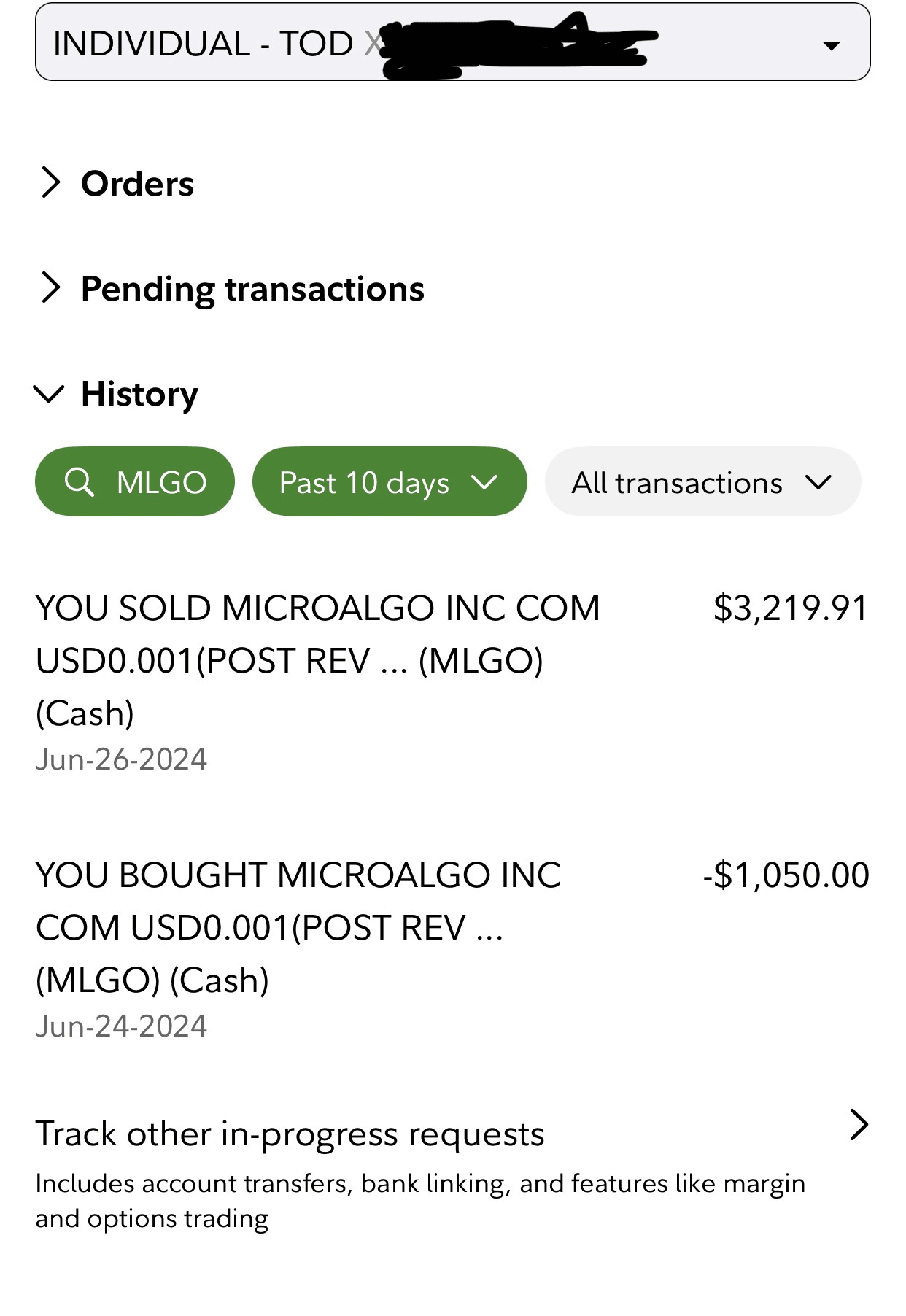906x1316 pixels.
Task: Click the $3,219.91 sale amount
Action: point(791,608)
